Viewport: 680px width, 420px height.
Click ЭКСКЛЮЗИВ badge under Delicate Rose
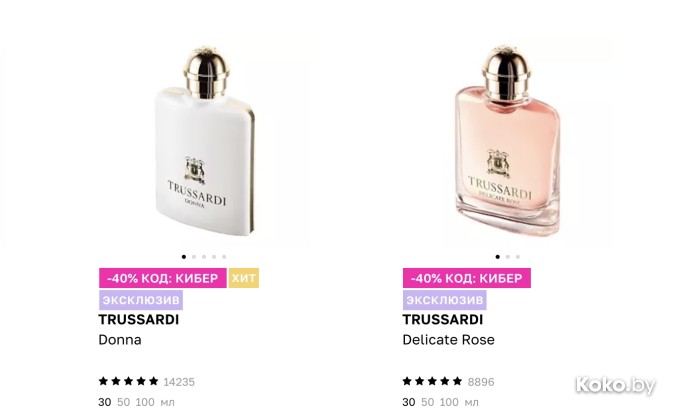[445, 300]
